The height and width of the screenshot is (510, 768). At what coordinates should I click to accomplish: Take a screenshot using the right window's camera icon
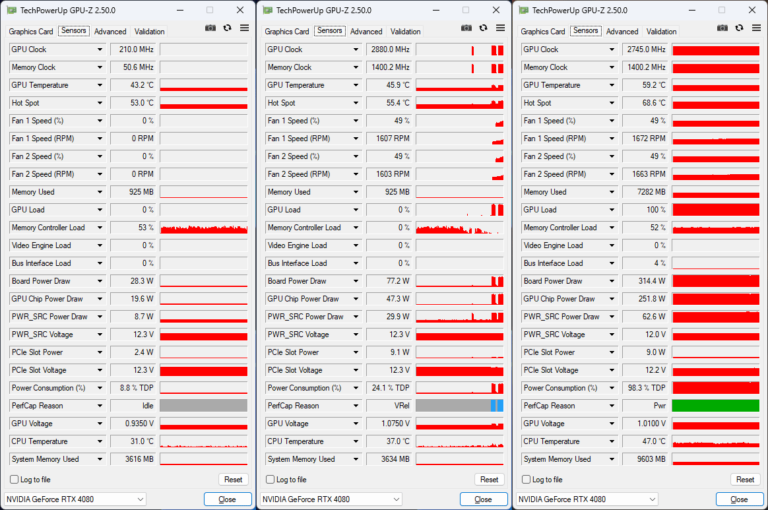pos(722,29)
